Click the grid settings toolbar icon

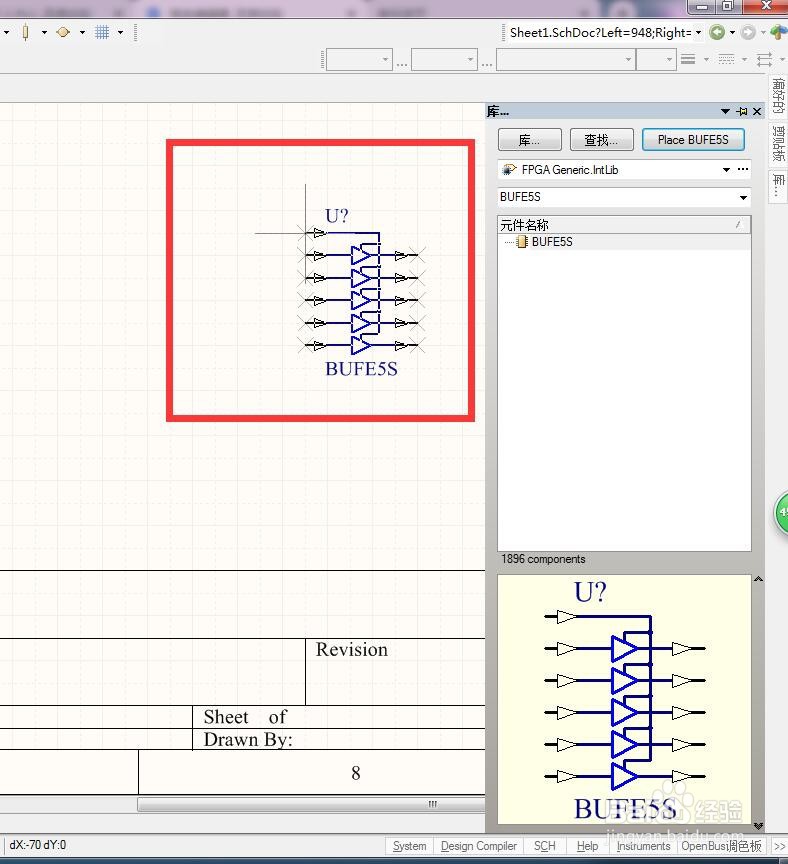pos(102,33)
